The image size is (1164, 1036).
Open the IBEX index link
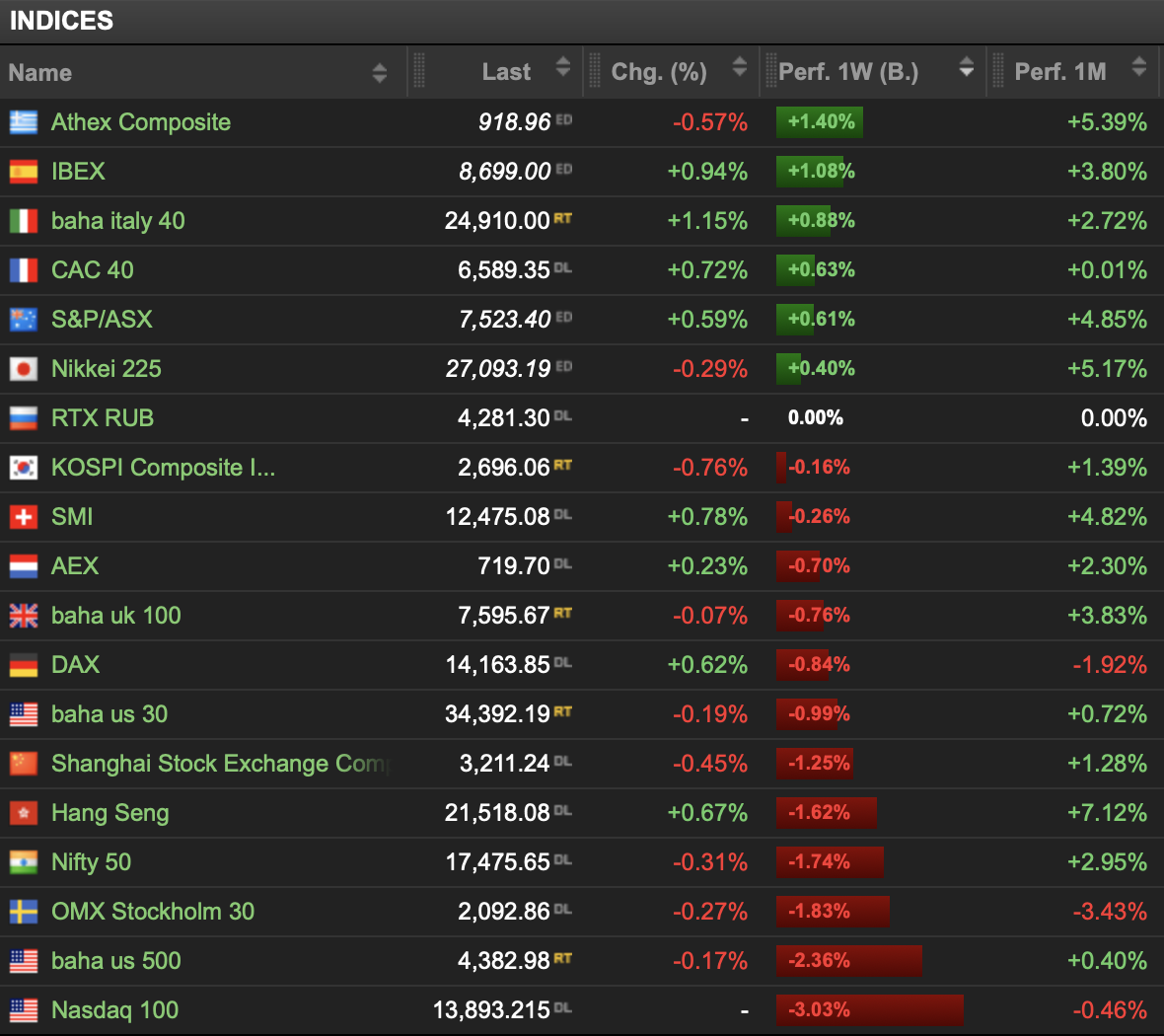[78, 172]
